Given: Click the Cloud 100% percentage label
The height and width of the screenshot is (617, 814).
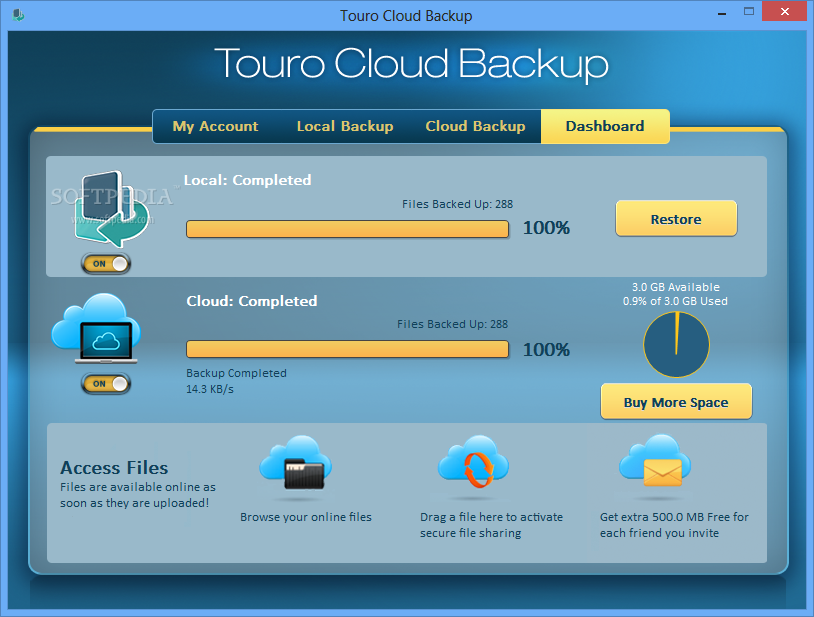Looking at the screenshot, I should 546,350.
